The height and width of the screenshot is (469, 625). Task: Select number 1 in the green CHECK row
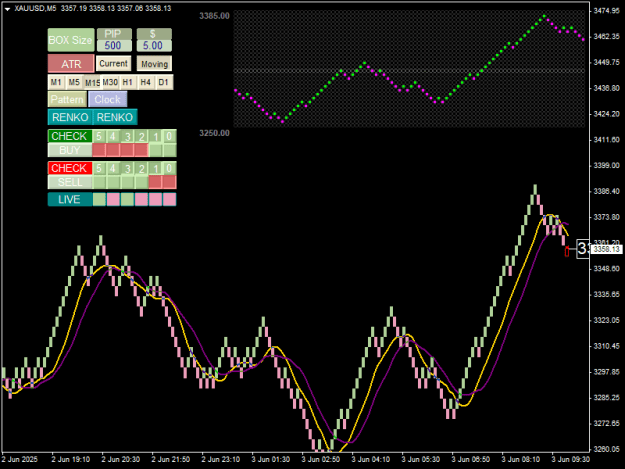155,136
